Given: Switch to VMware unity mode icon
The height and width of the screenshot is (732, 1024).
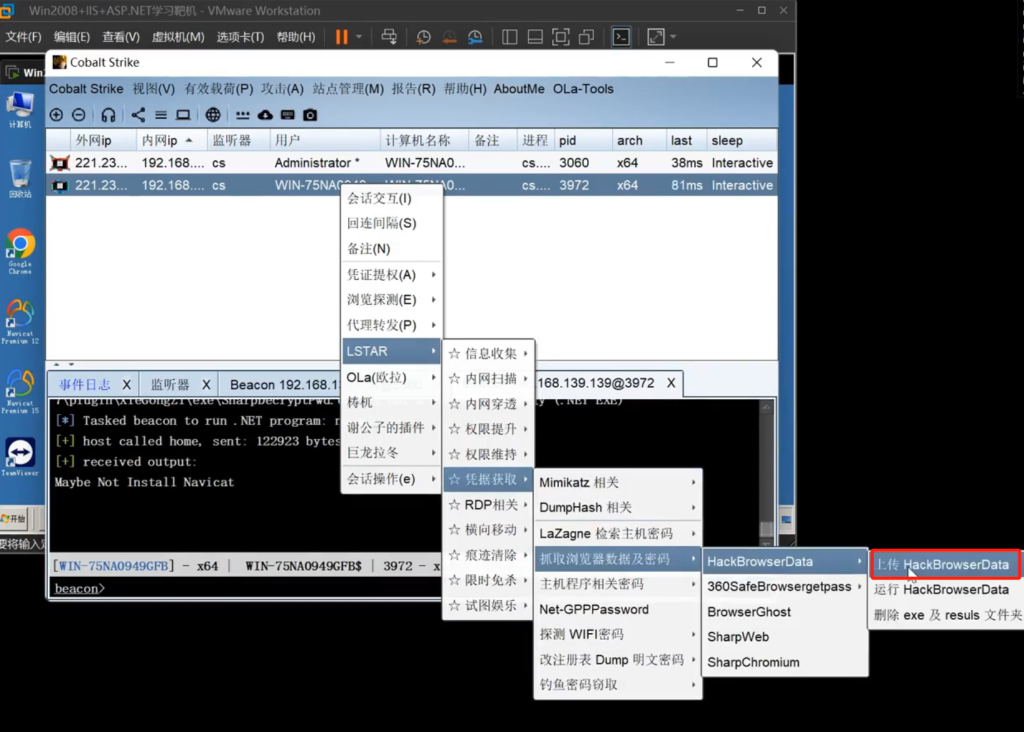Looking at the screenshot, I should (x=586, y=37).
